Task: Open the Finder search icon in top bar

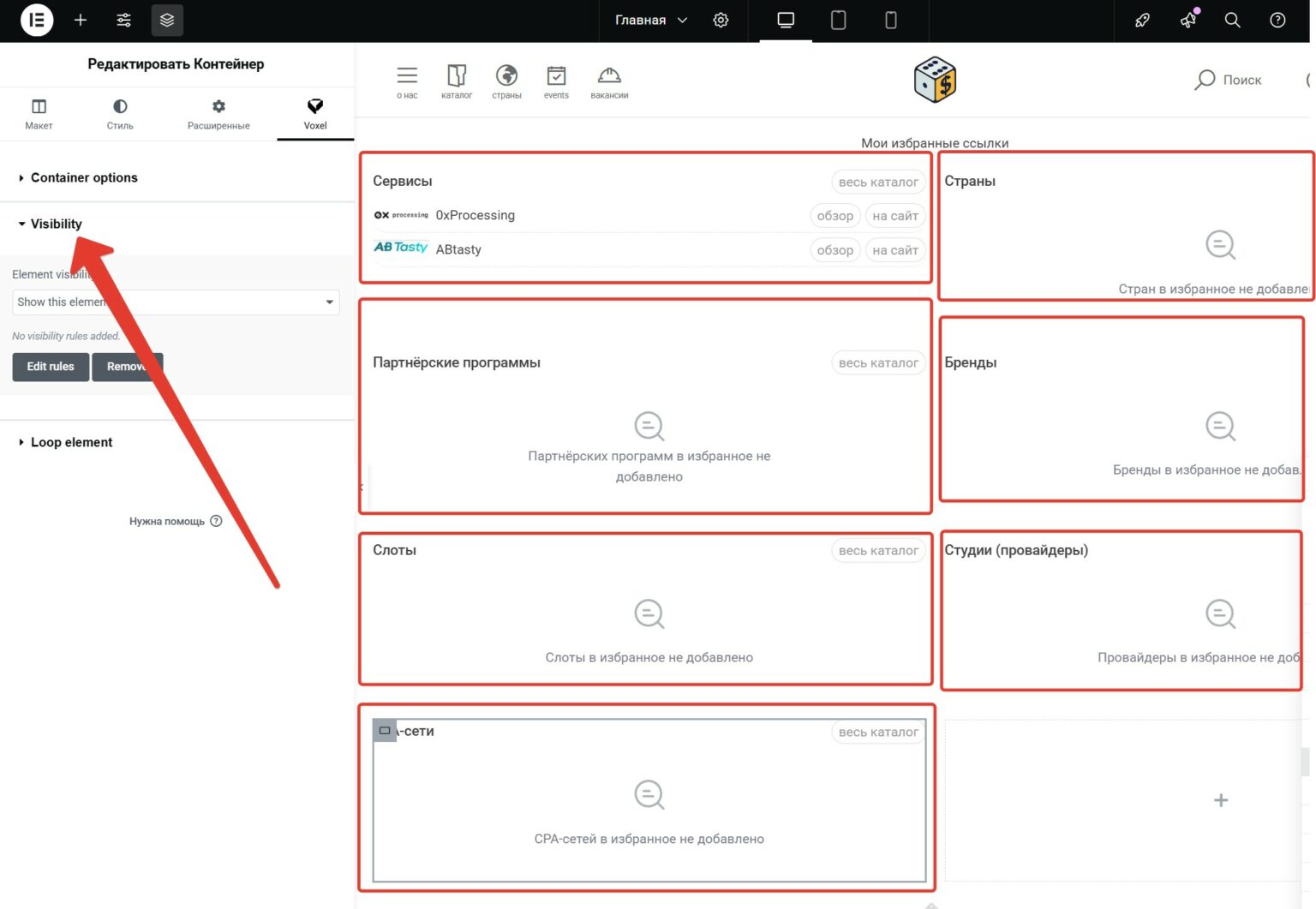Action: [x=1232, y=20]
